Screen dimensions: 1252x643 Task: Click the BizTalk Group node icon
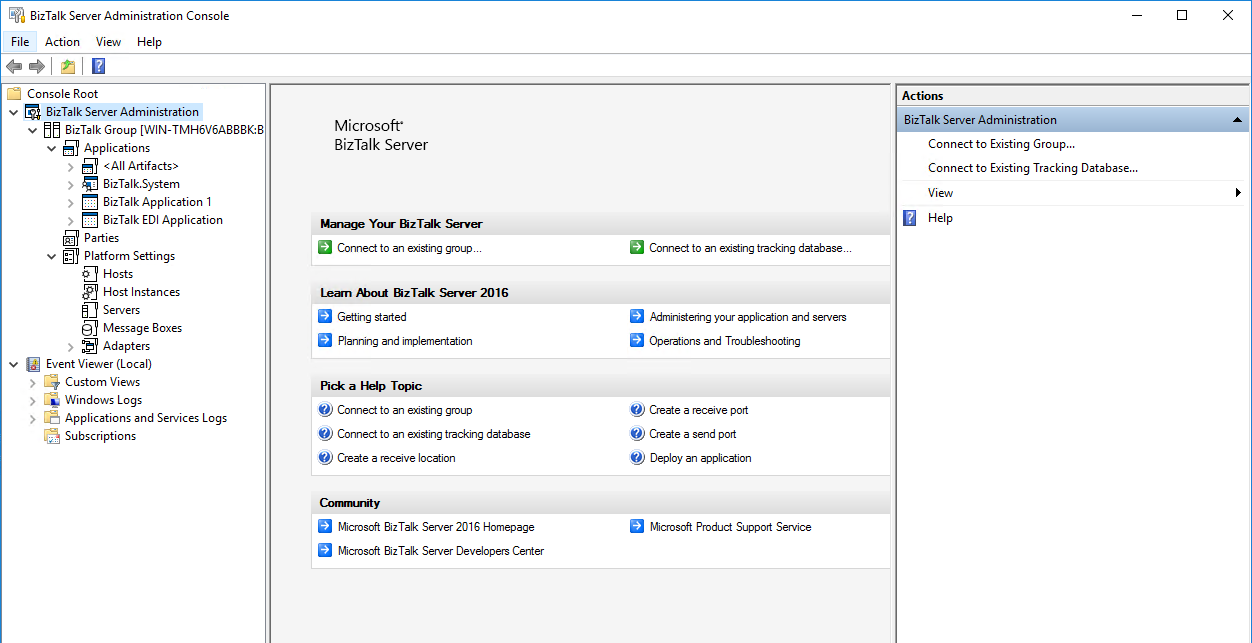(52, 130)
